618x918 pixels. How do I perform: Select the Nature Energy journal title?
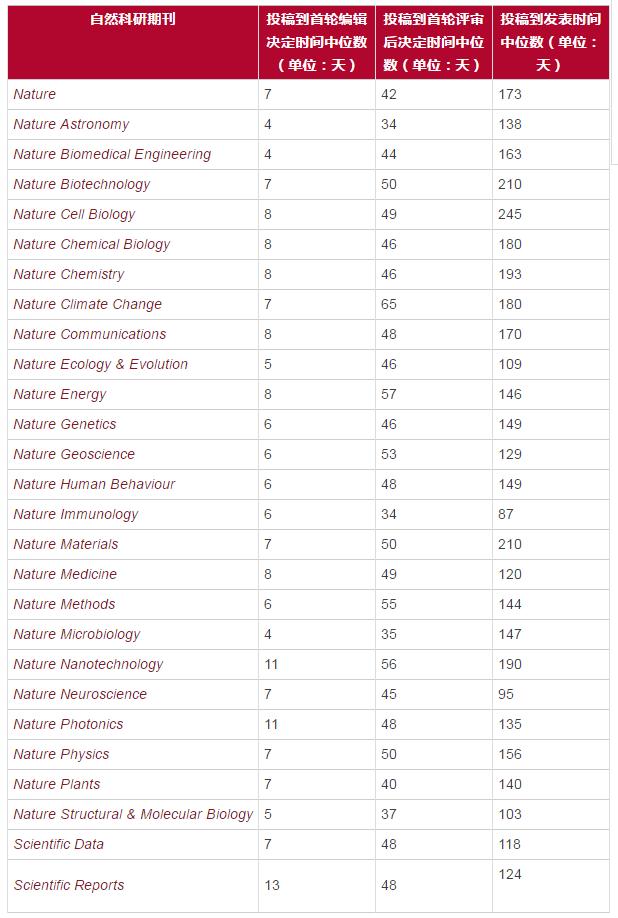click(x=60, y=395)
